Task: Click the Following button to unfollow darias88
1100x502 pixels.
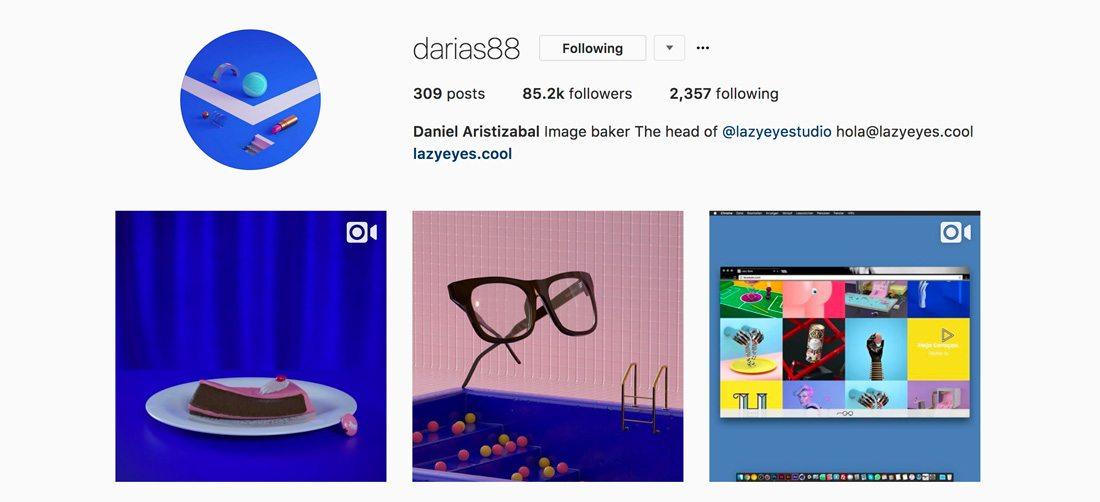Action: pos(592,48)
